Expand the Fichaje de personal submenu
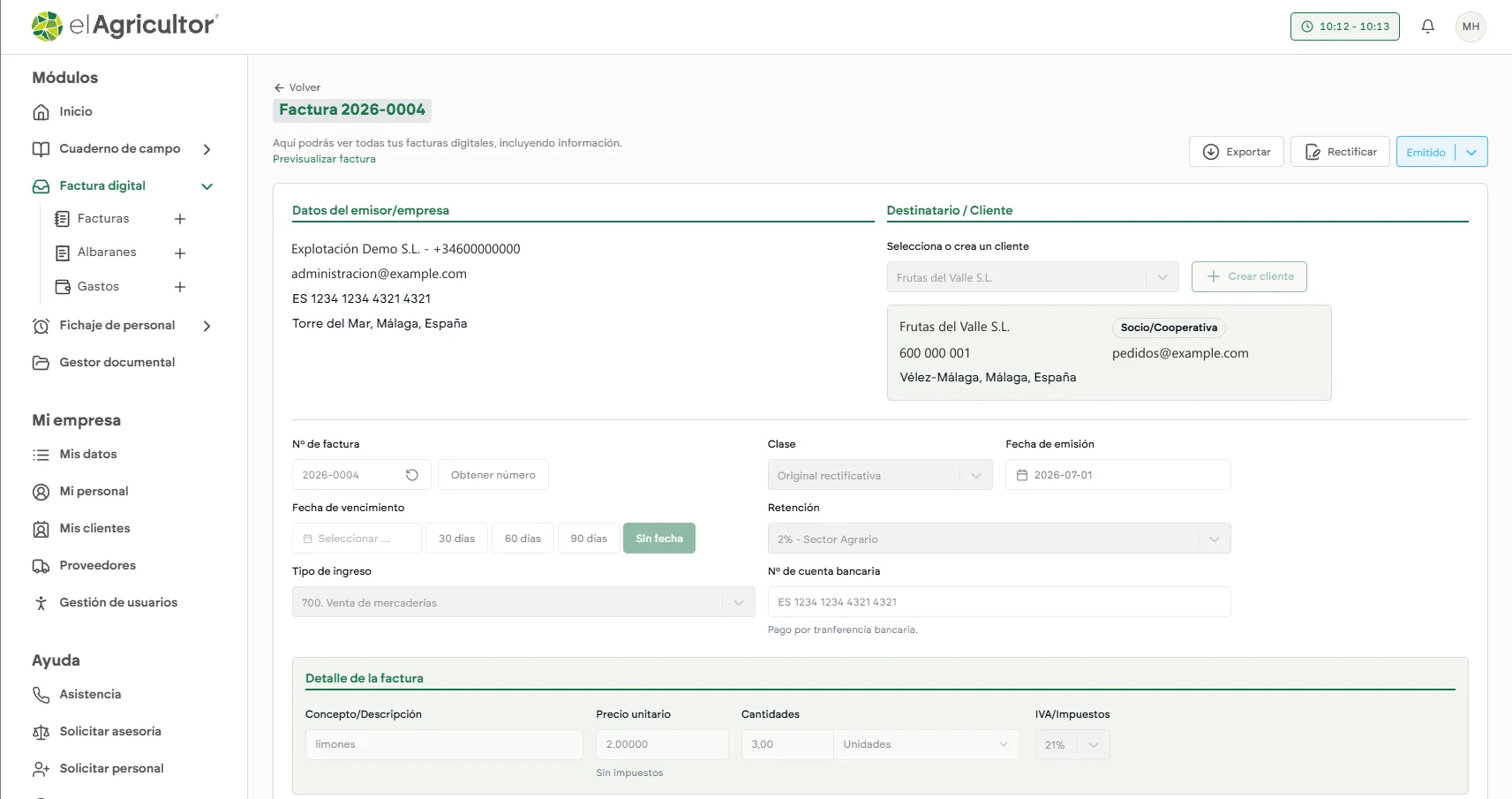The image size is (1512, 799). (207, 326)
